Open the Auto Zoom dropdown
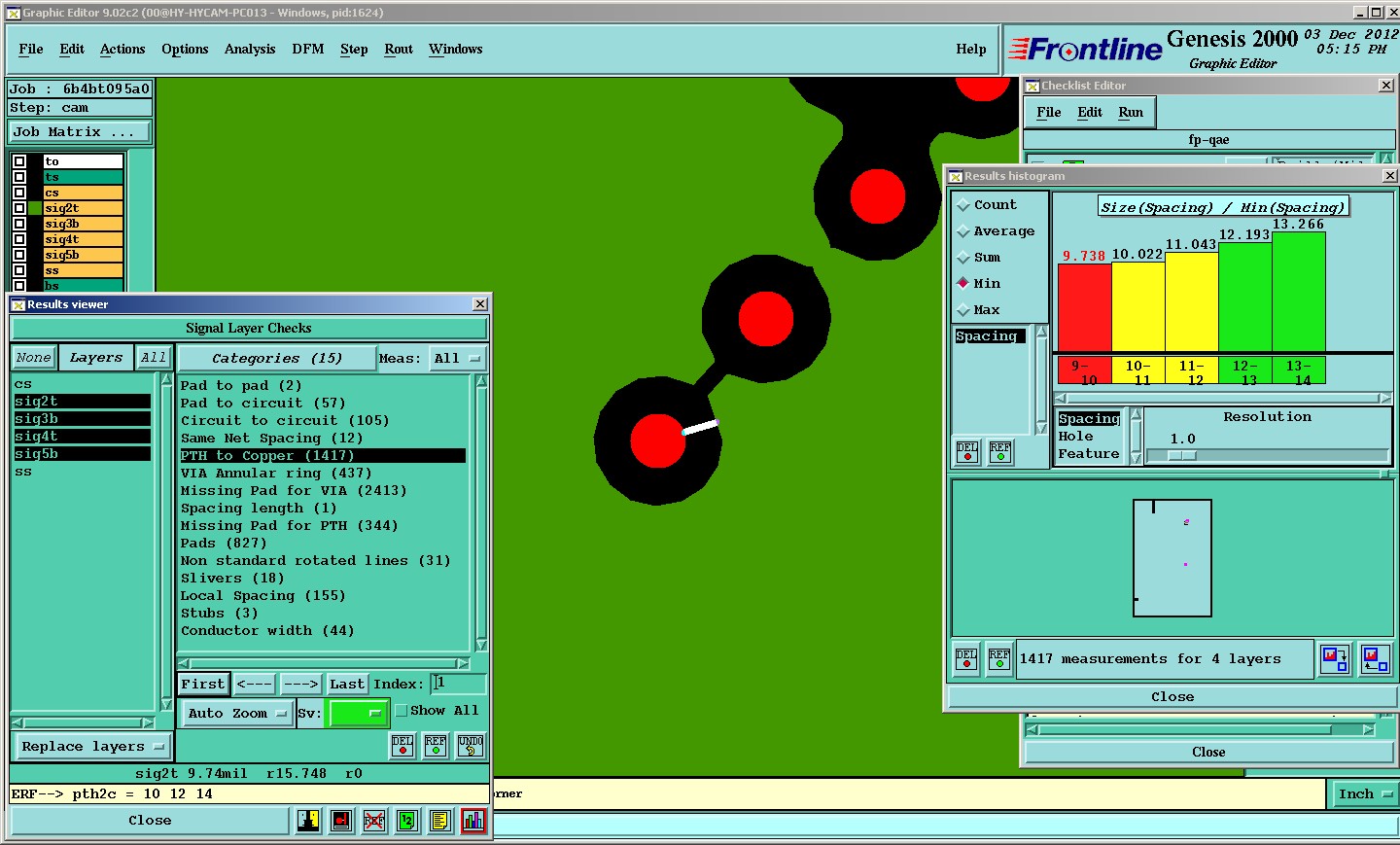Screen dimensions: 1400x845 click(237, 714)
